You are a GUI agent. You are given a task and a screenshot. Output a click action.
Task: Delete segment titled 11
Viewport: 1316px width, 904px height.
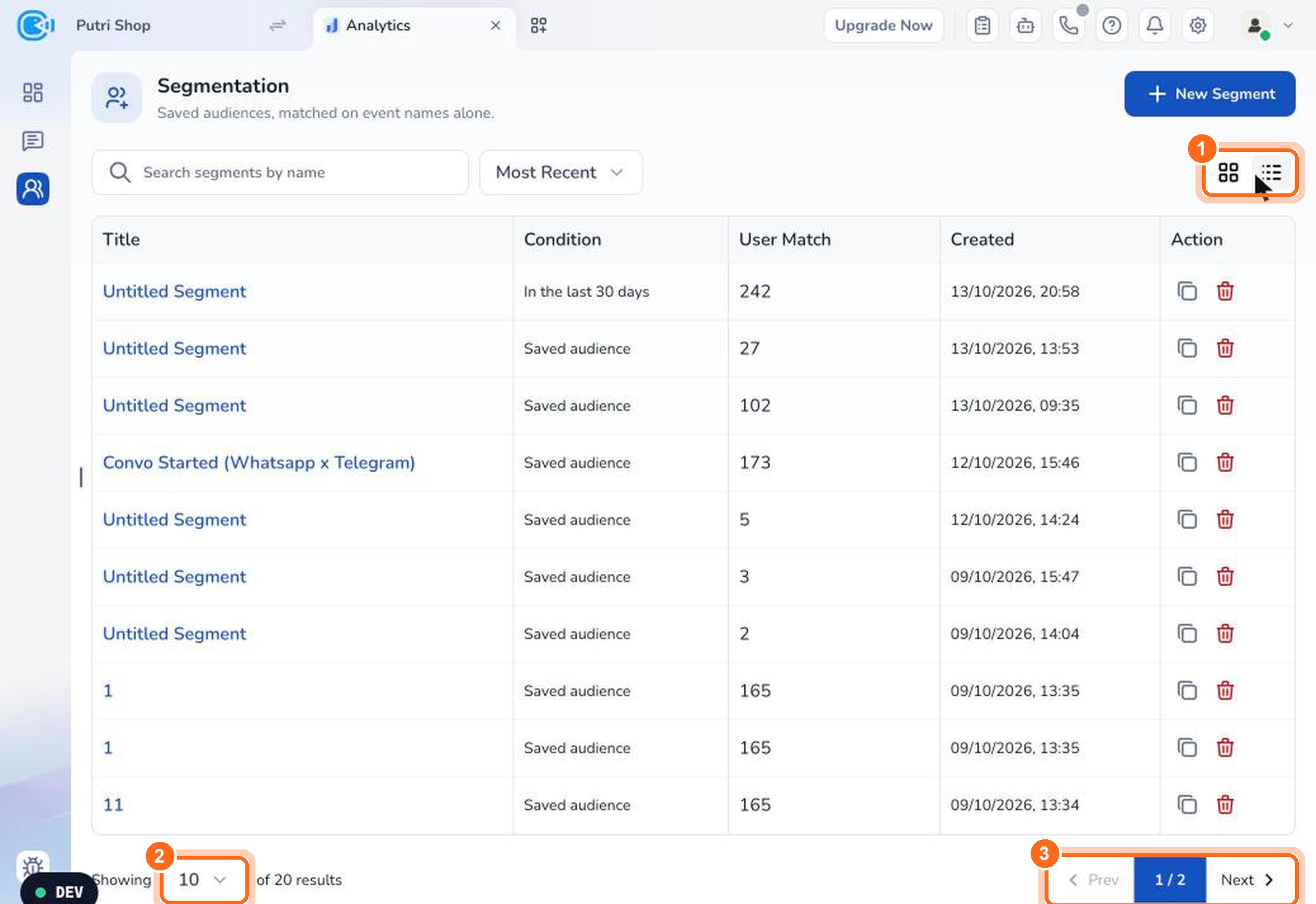[1225, 804]
